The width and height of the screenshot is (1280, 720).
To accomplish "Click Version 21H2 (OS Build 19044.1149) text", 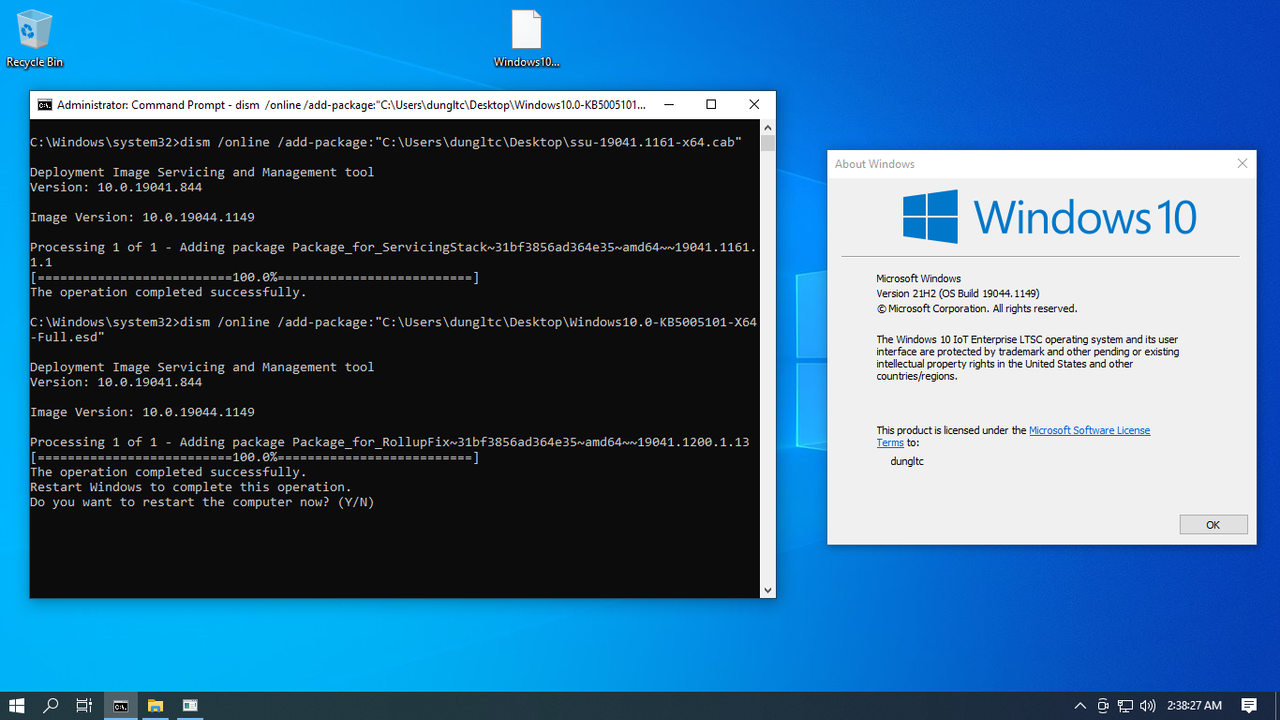I will (958, 294).
